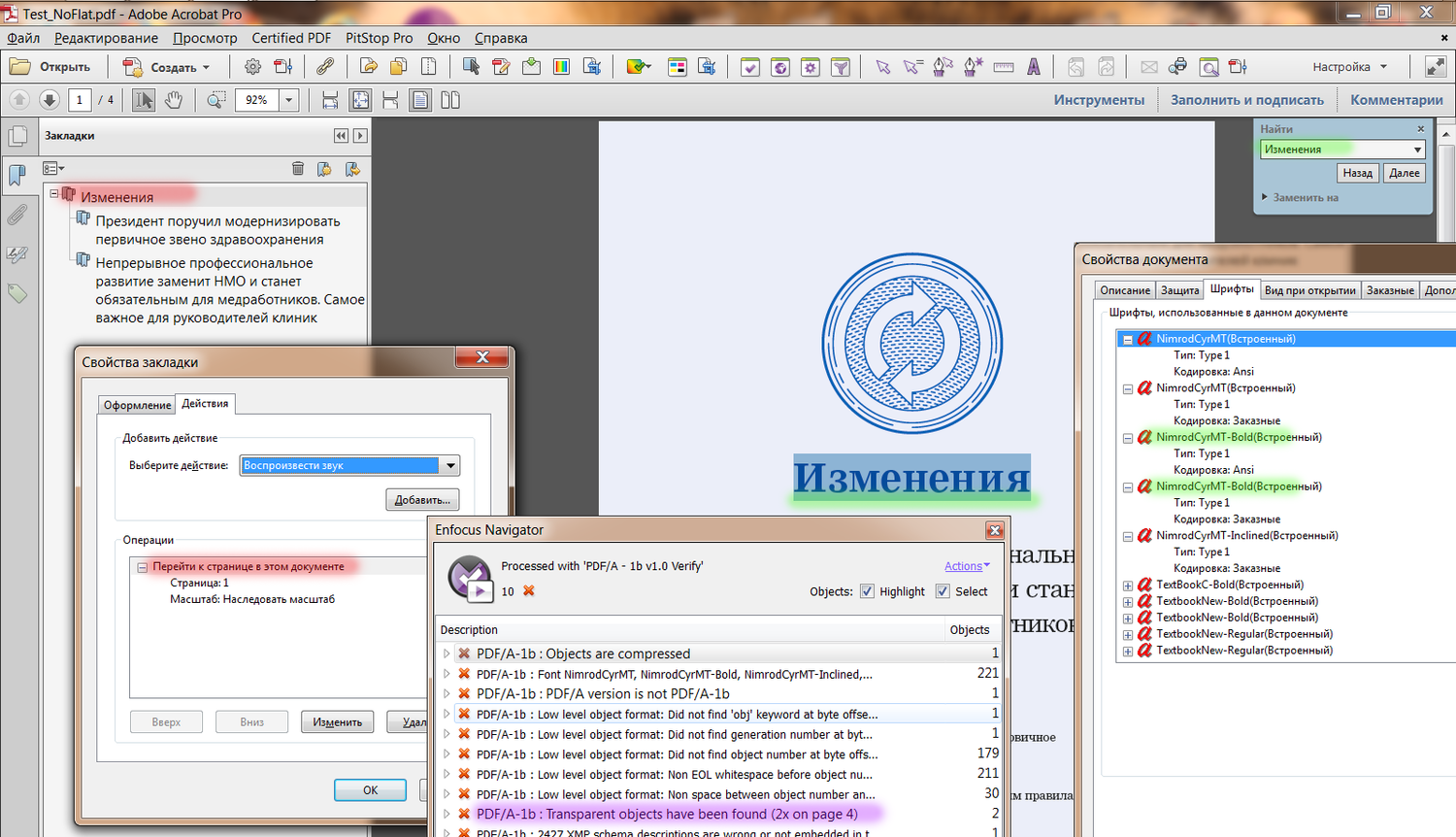Open the 'Выберите действие' action dropdown

450,466
